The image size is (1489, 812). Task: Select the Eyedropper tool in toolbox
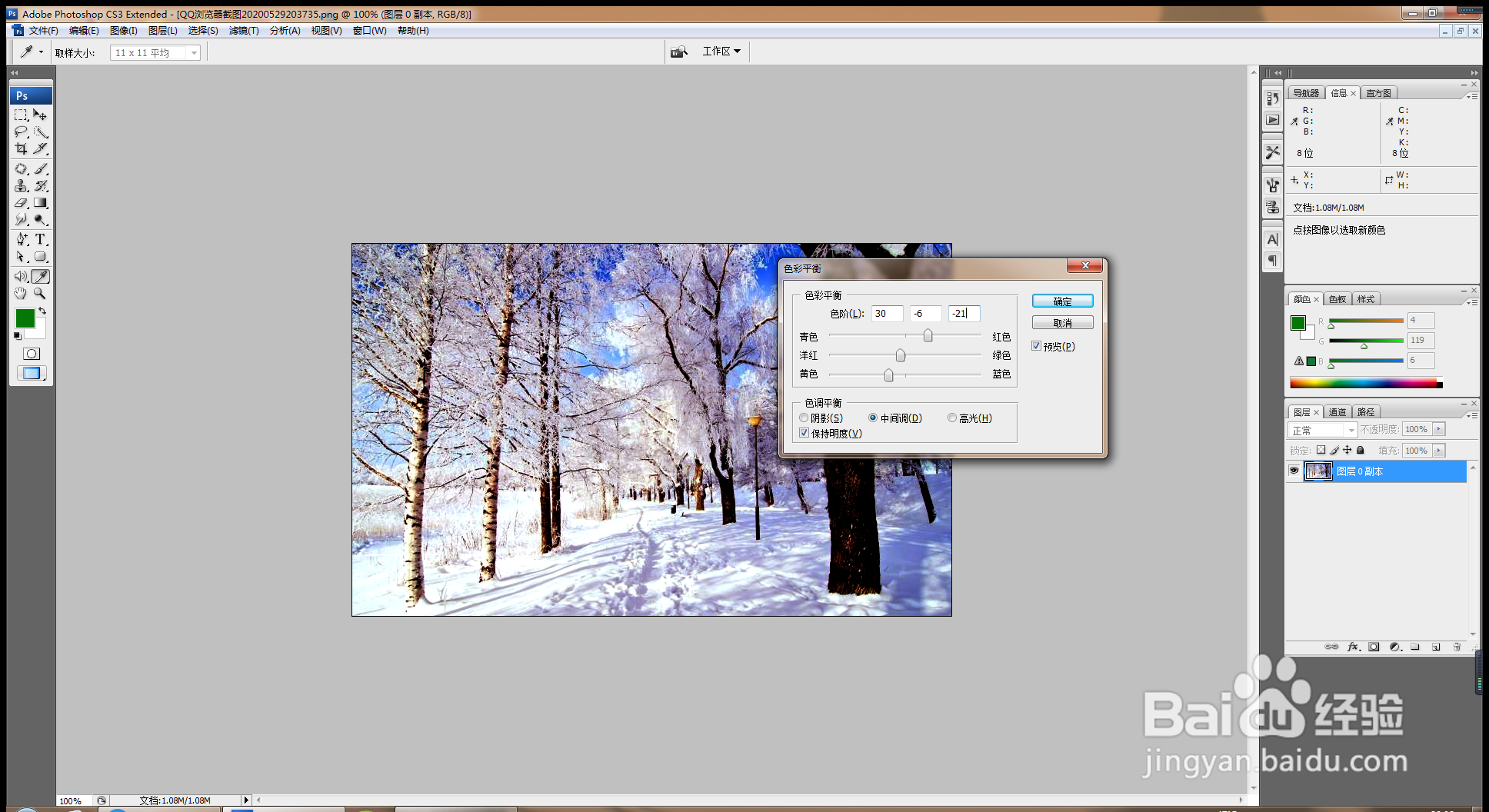(41, 276)
